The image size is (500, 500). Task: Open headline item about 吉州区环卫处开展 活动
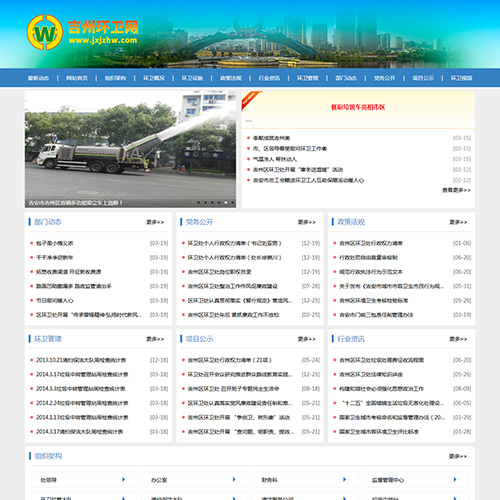point(298,170)
